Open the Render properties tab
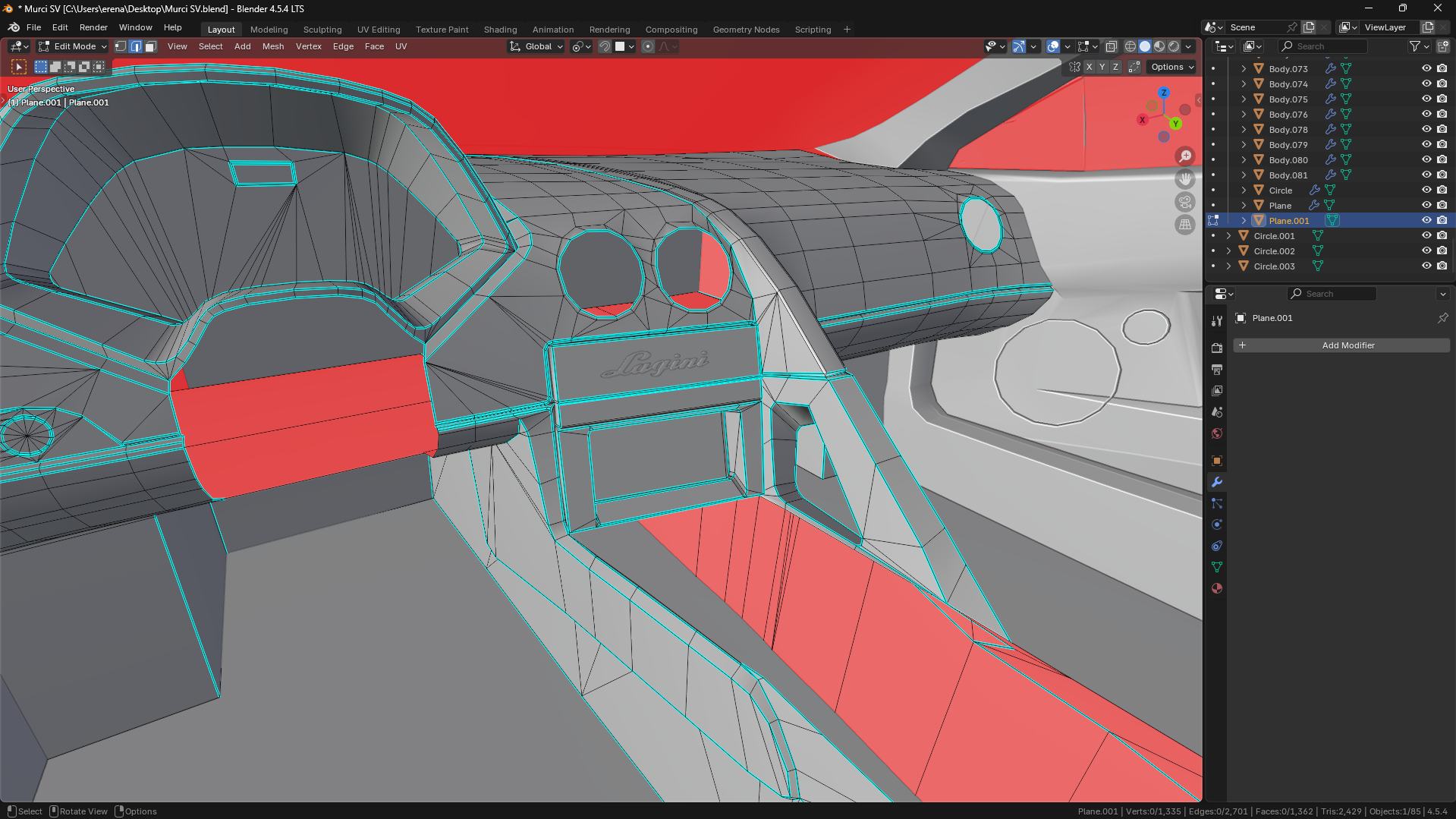Screen dimensions: 1456x819 tap(1217, 348)
